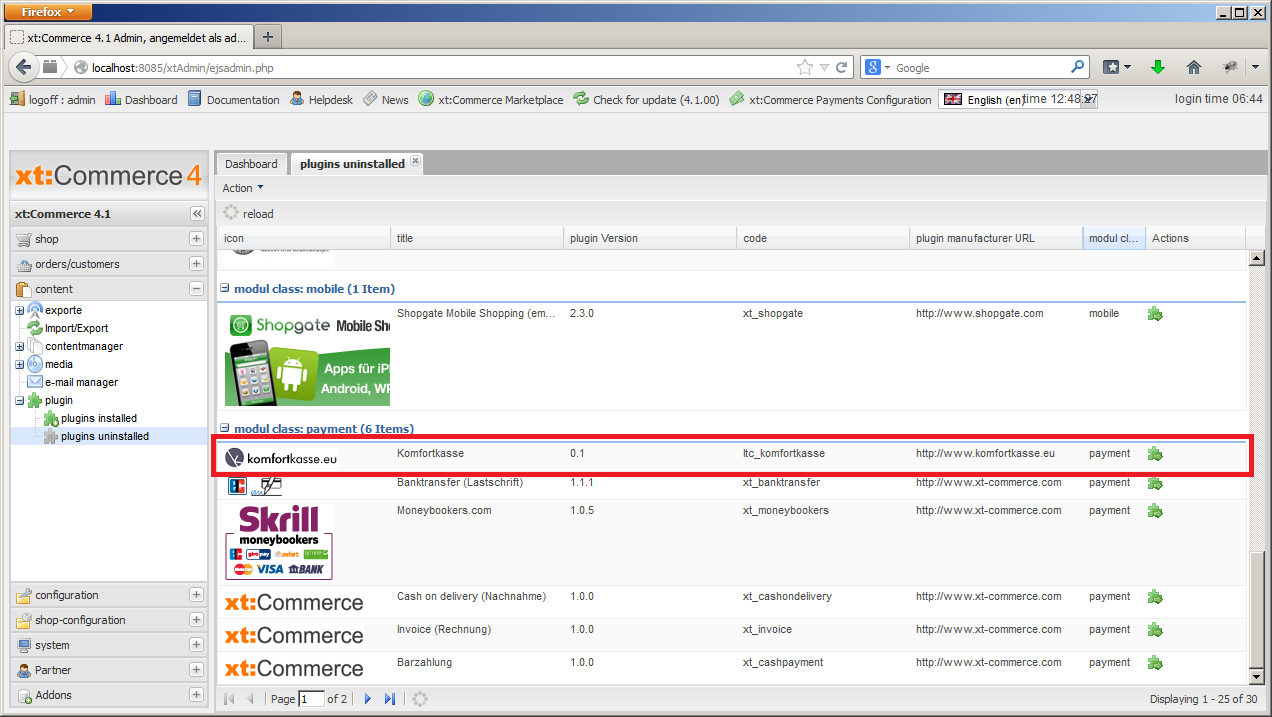Select the xt:Commerce 4.1 Admin browser tab

click(x=129, y=37)
